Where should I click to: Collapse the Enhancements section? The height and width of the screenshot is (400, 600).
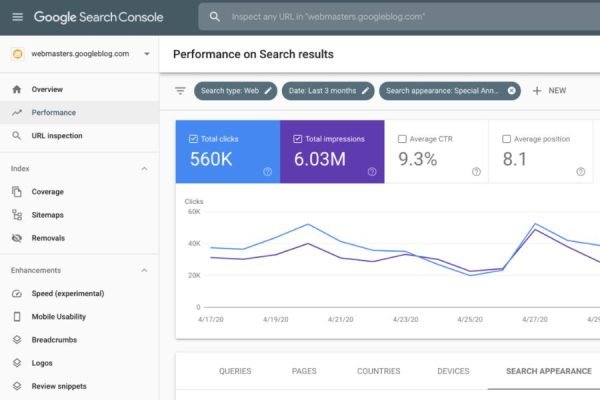(143, 270)
